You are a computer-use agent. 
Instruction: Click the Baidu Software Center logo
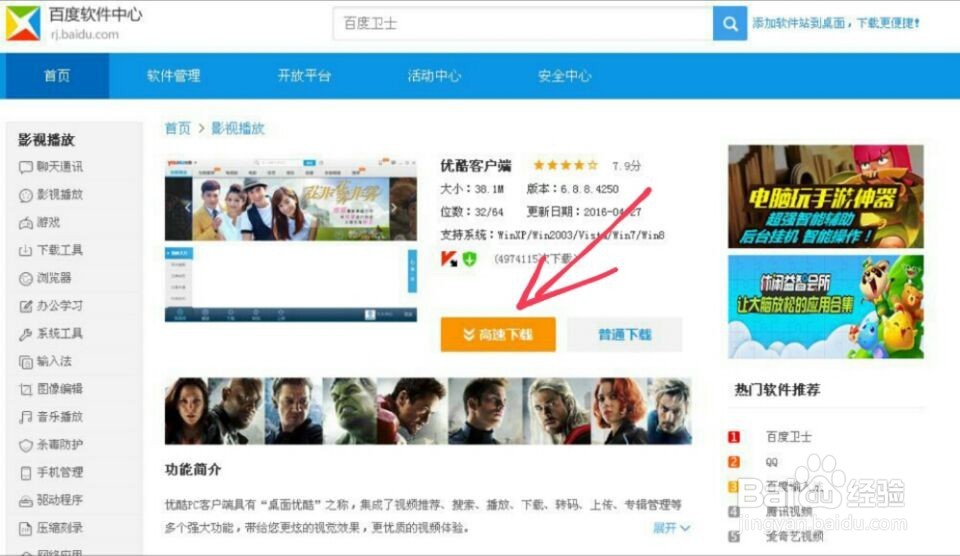point(23,23)
